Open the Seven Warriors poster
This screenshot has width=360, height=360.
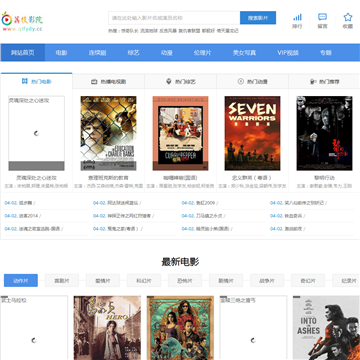pyautogui.click(x=252, y=133)
